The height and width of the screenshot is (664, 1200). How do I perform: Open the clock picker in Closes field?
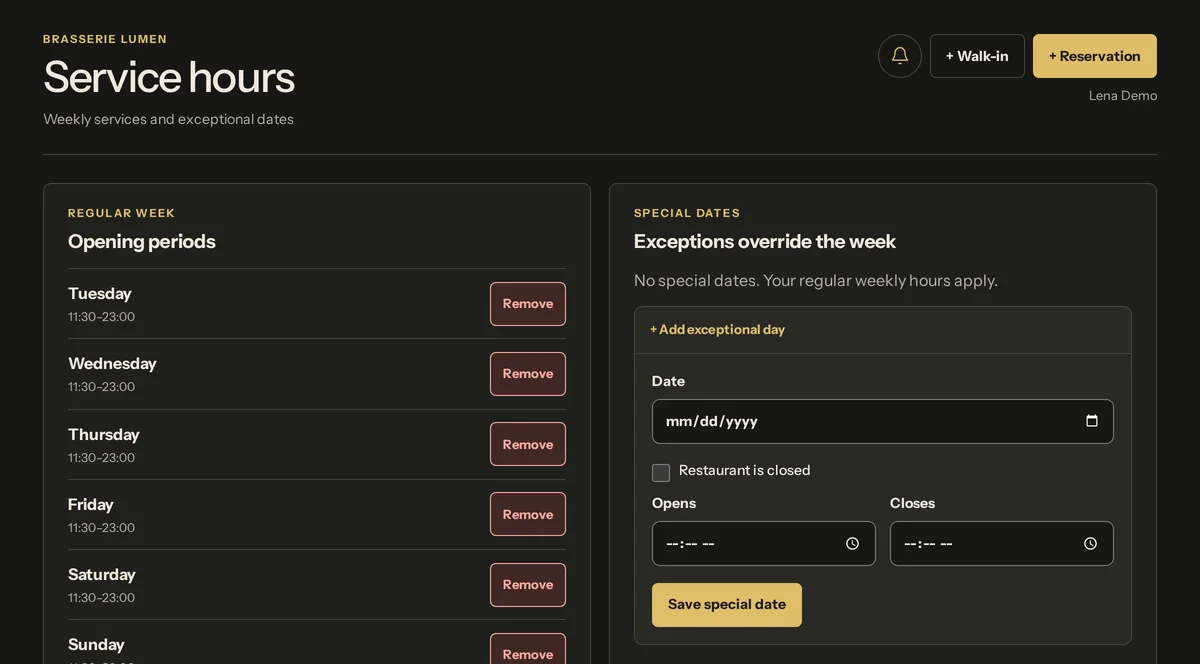coord(1091,544)
